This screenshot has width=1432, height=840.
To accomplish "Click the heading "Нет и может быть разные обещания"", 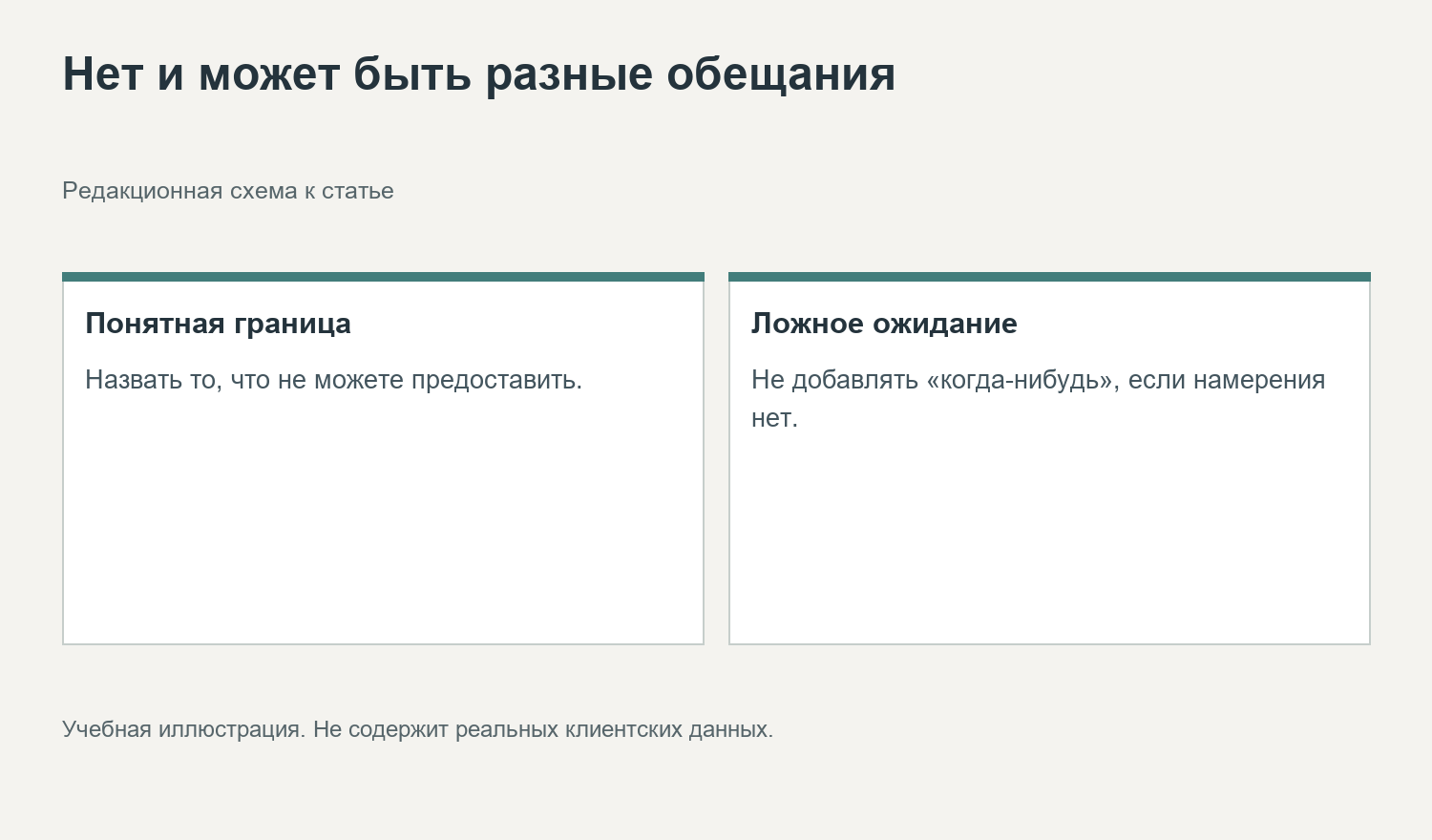I will [479, 73].
